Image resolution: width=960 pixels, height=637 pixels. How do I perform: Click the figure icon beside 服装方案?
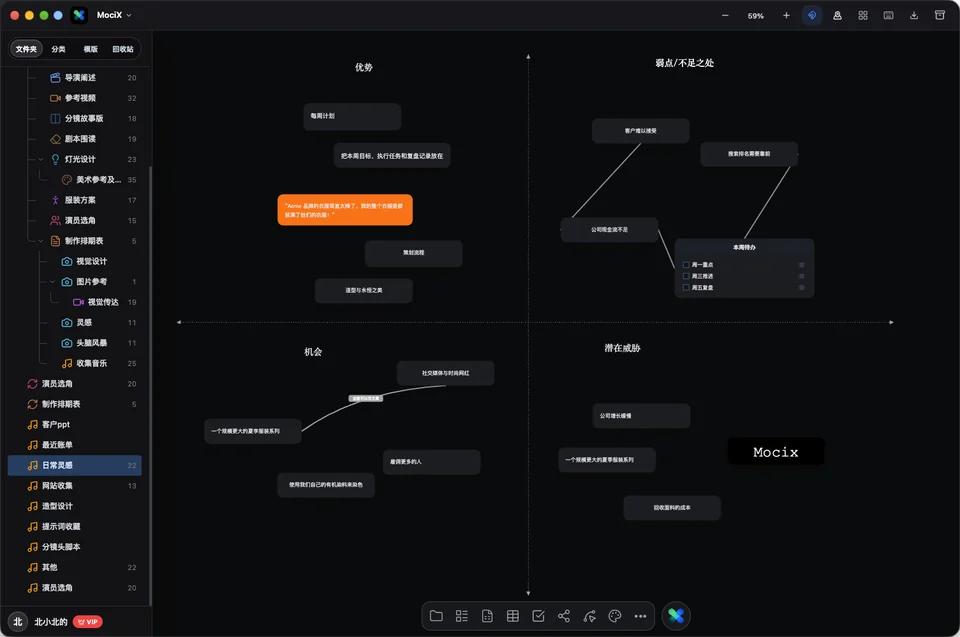point(55,200)
